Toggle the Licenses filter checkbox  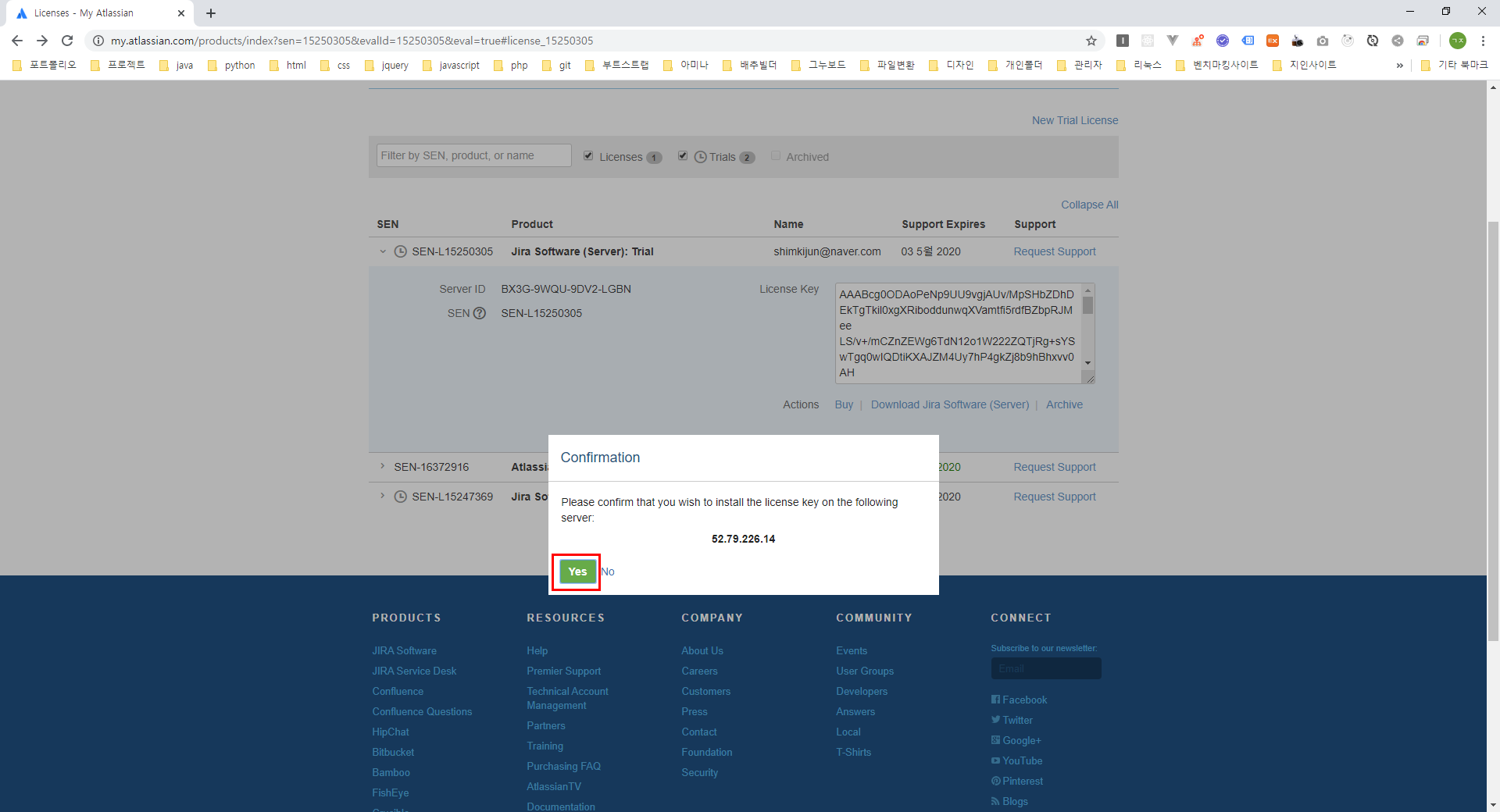[x=588, y=156]
